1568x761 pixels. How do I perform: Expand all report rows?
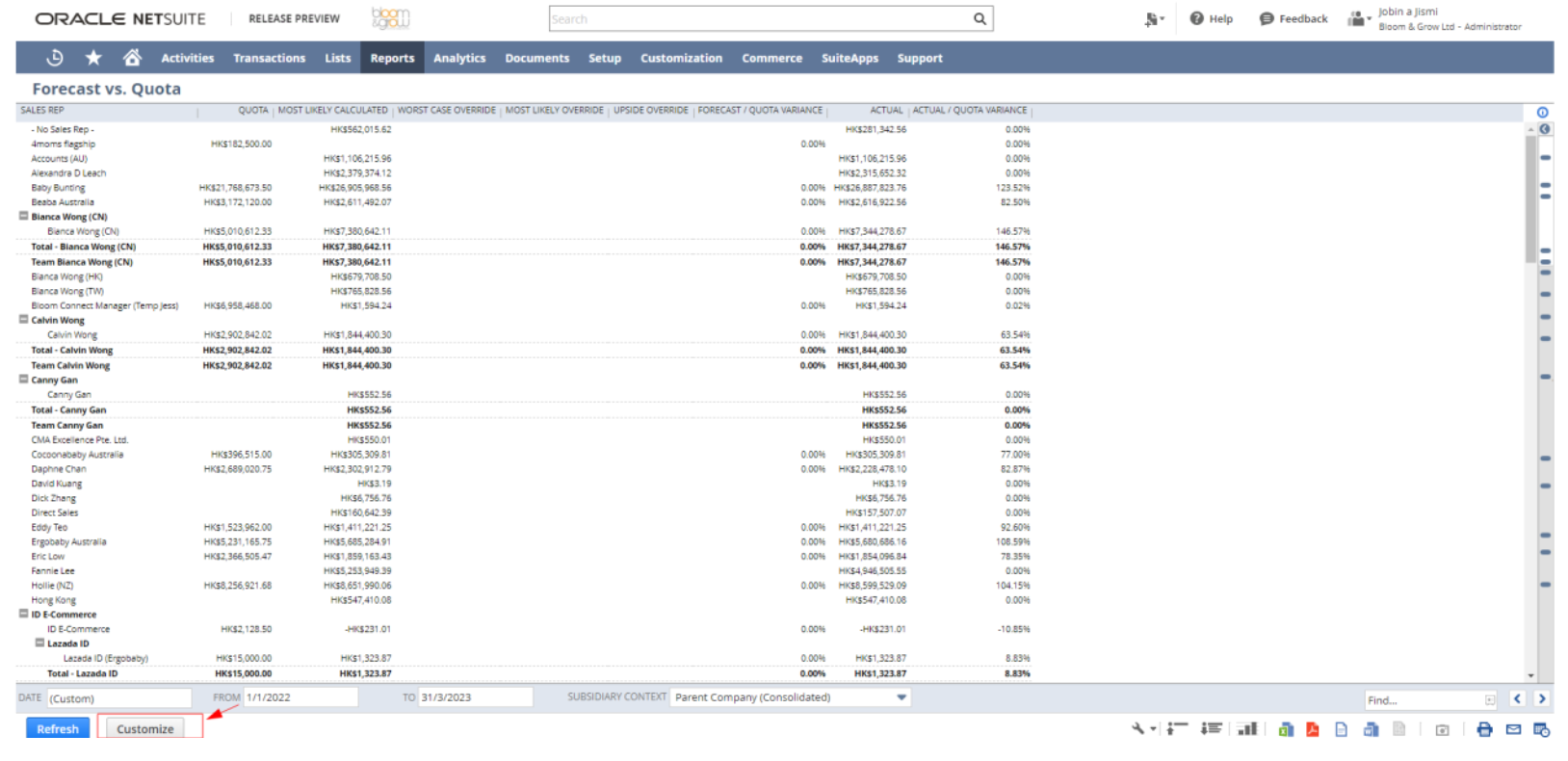tap(1211, 729)
